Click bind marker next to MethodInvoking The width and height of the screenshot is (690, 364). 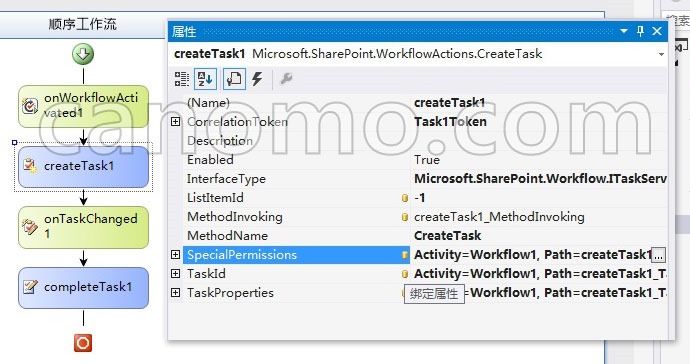pyautogui.click(x=405, y=217)
